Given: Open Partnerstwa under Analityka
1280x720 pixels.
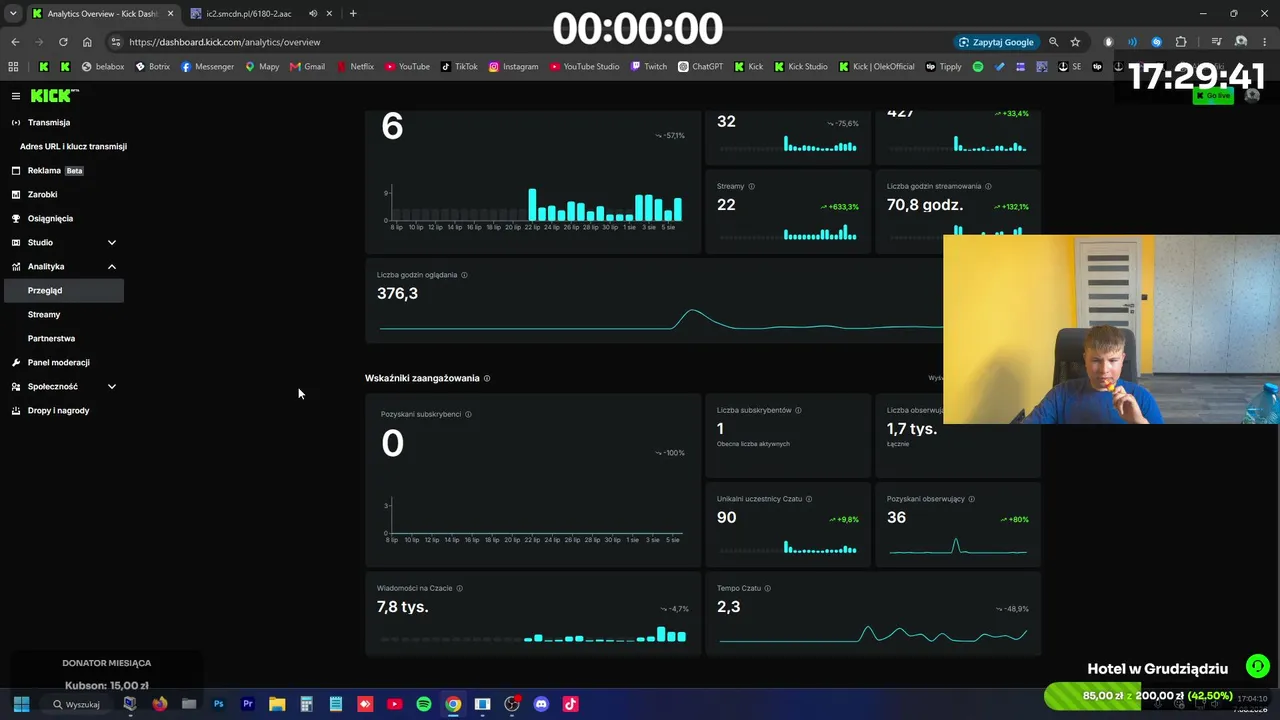Looking at the screenshot, I should 51,338.
